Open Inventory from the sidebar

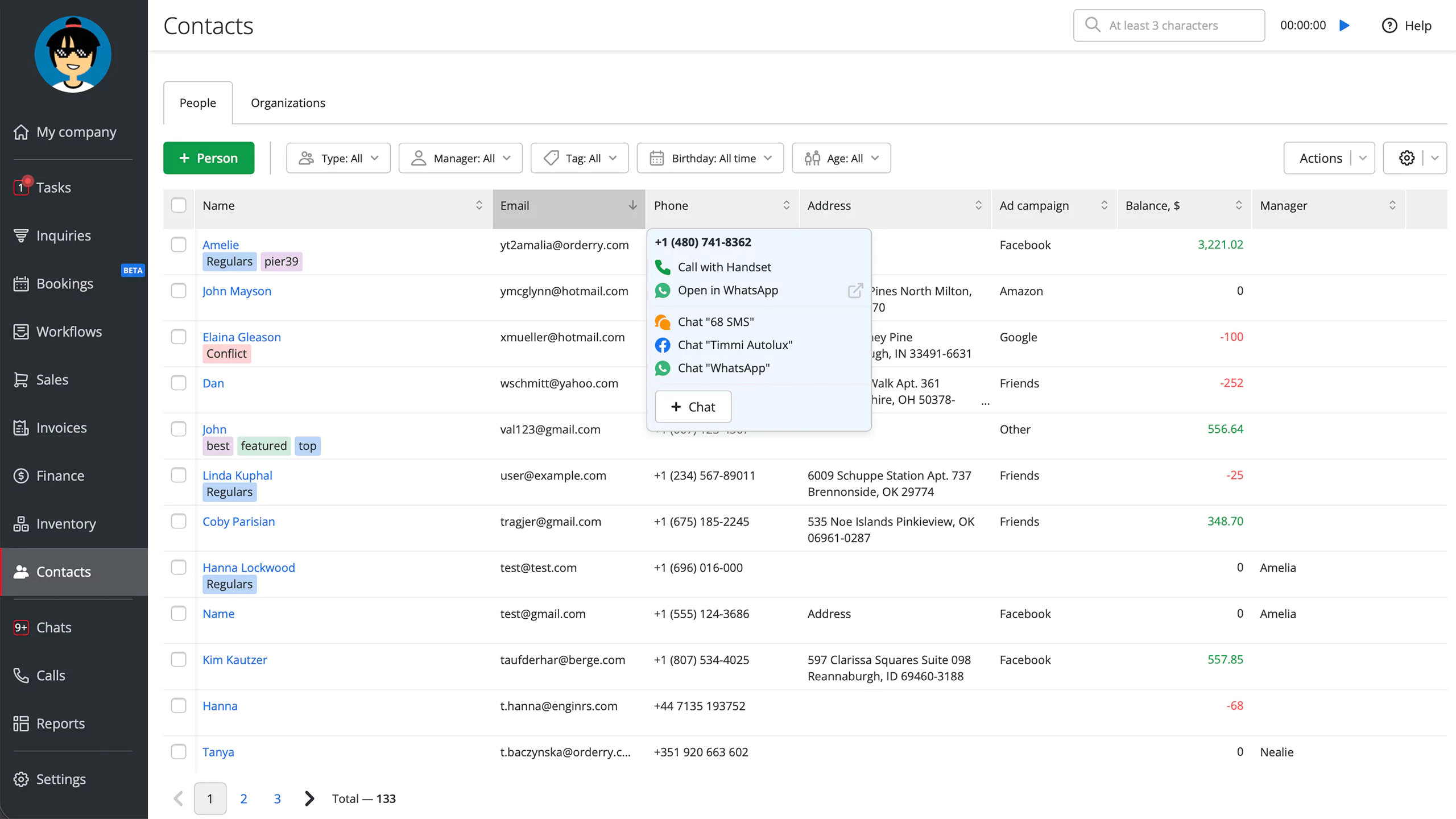(x=65, y=523)
